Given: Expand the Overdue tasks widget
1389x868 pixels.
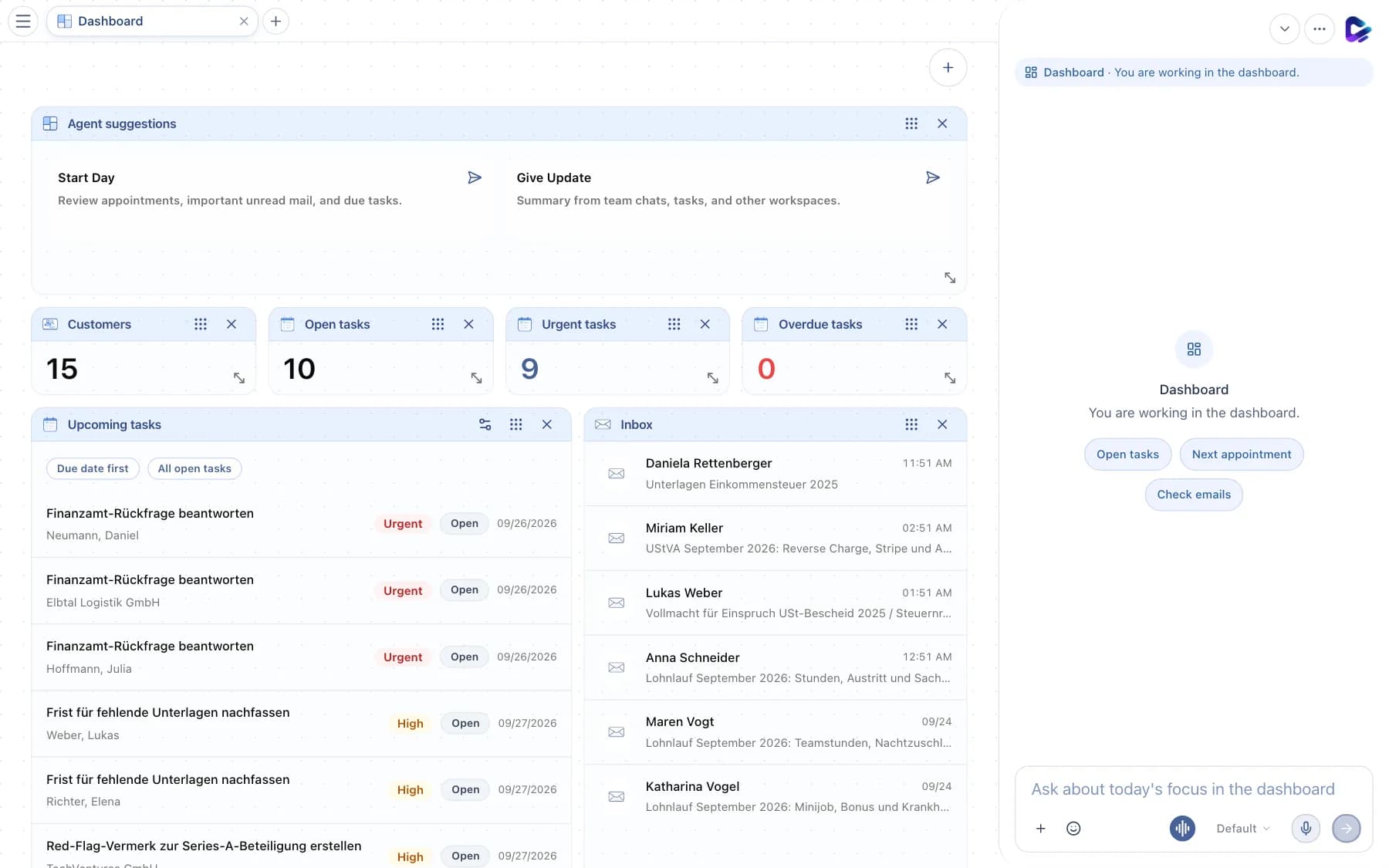Looking at the screenshot, I should [950, 377].
